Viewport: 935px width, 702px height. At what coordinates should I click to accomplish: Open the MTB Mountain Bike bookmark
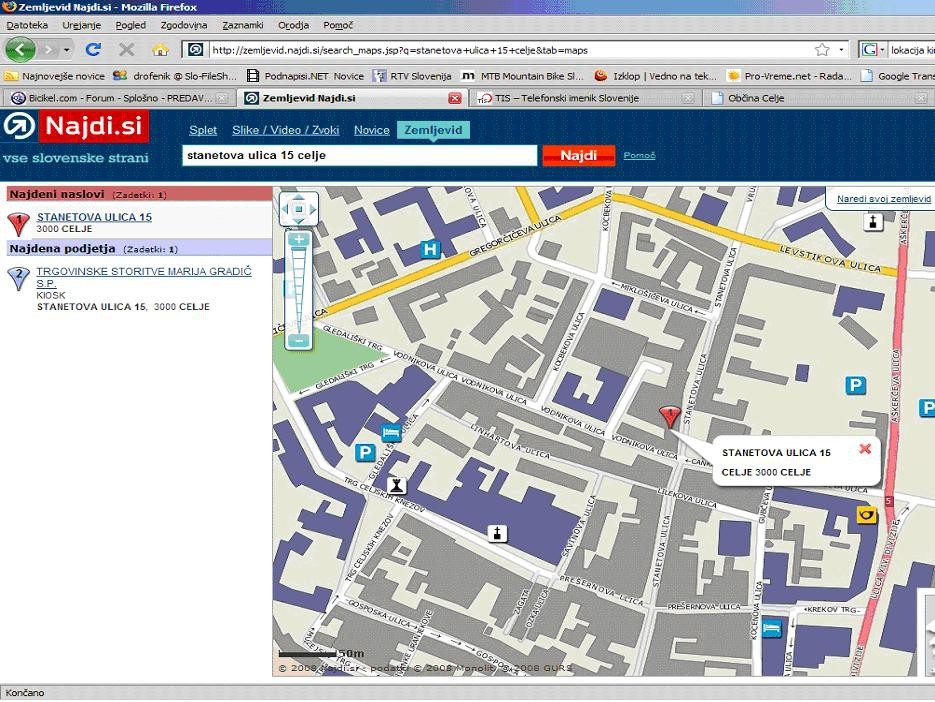[523, 76]
